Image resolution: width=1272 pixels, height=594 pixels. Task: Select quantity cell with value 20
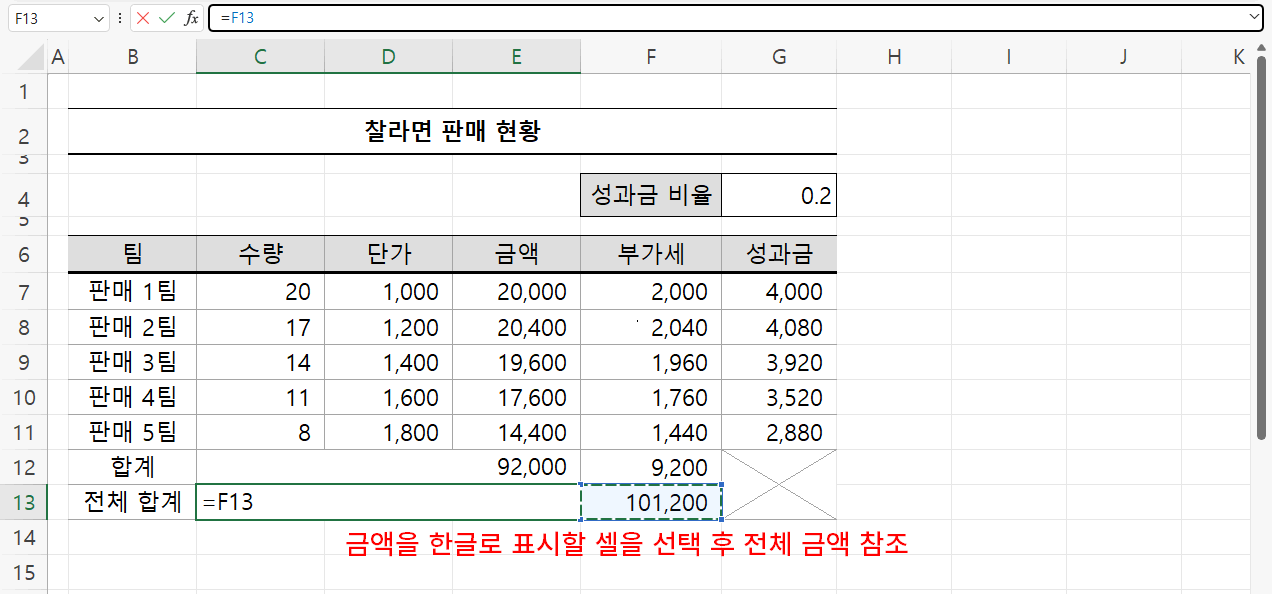pyautogui.click(x=260, y=291)
